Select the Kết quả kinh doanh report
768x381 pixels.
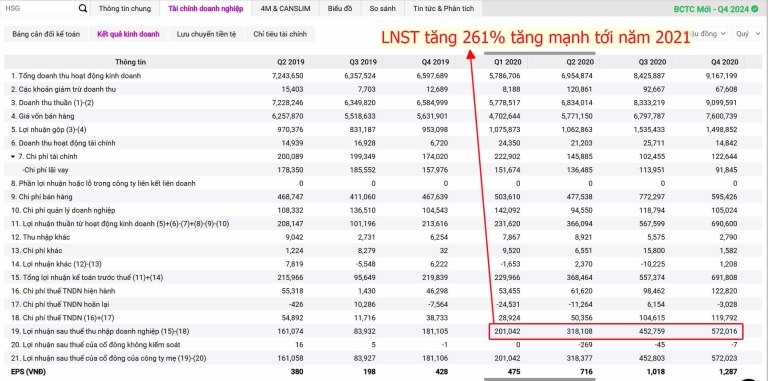click(128, 34)
